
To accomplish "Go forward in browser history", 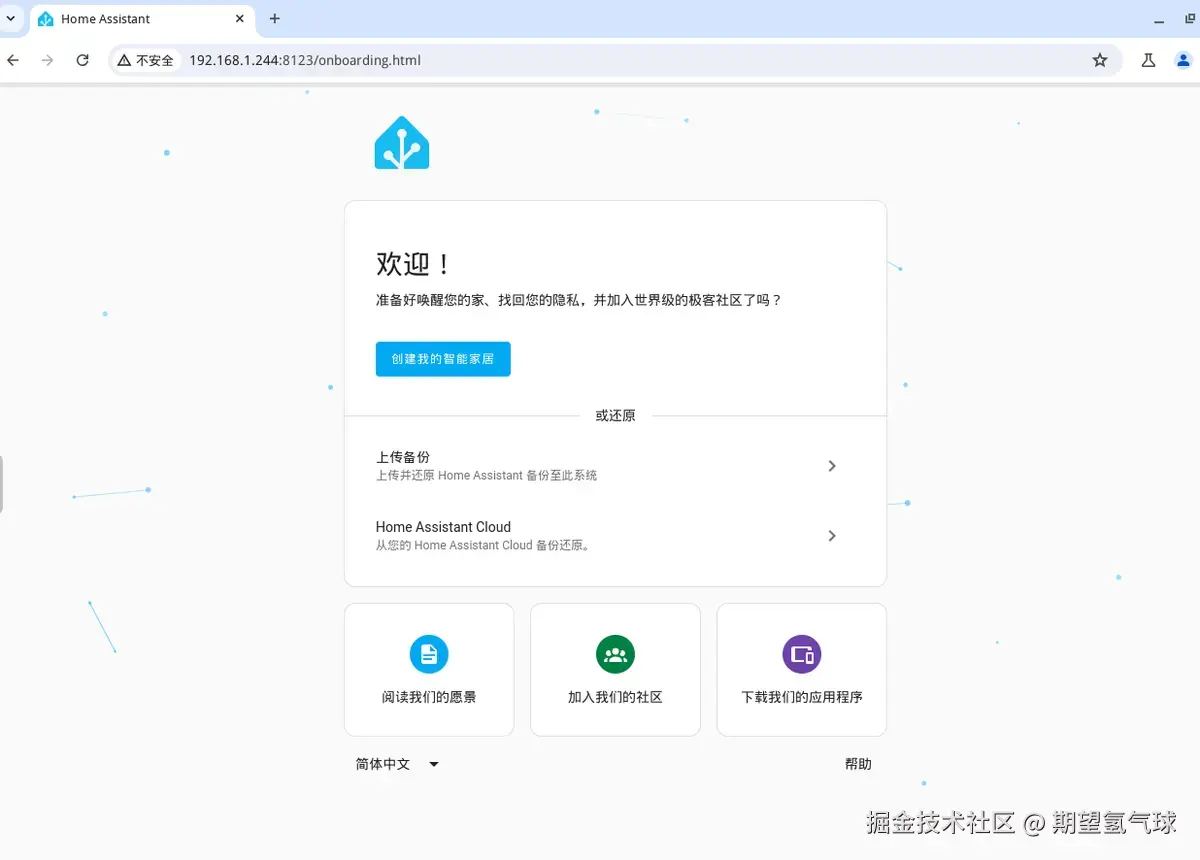I will tap(47, 60).
